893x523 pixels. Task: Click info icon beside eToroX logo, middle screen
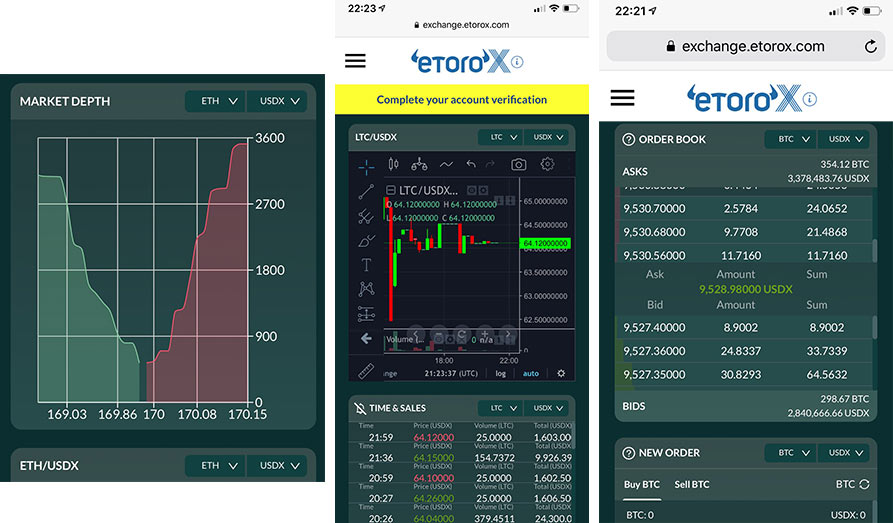click(517, 62)
